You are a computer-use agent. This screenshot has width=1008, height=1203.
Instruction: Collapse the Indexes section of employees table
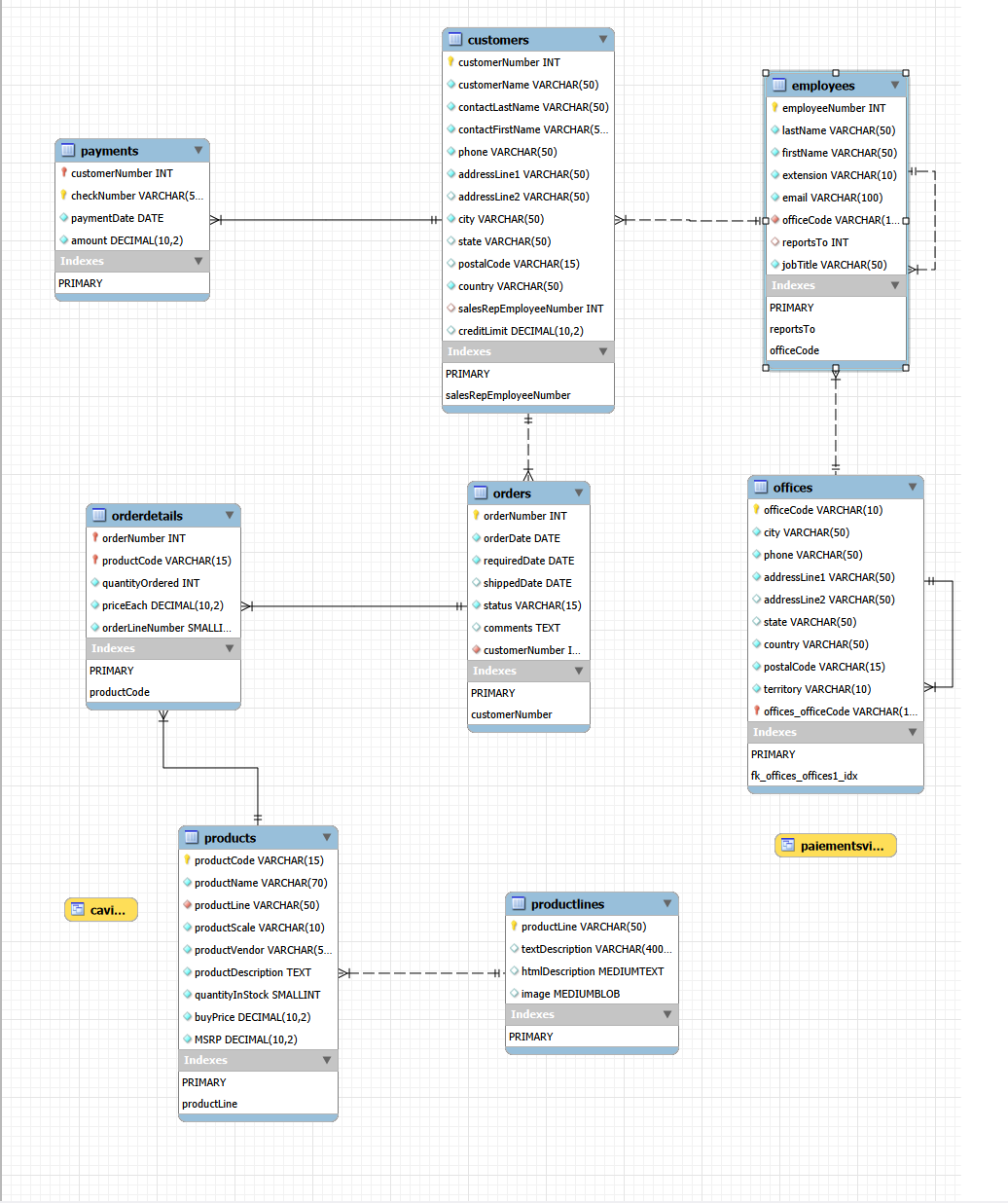(895, 285)
